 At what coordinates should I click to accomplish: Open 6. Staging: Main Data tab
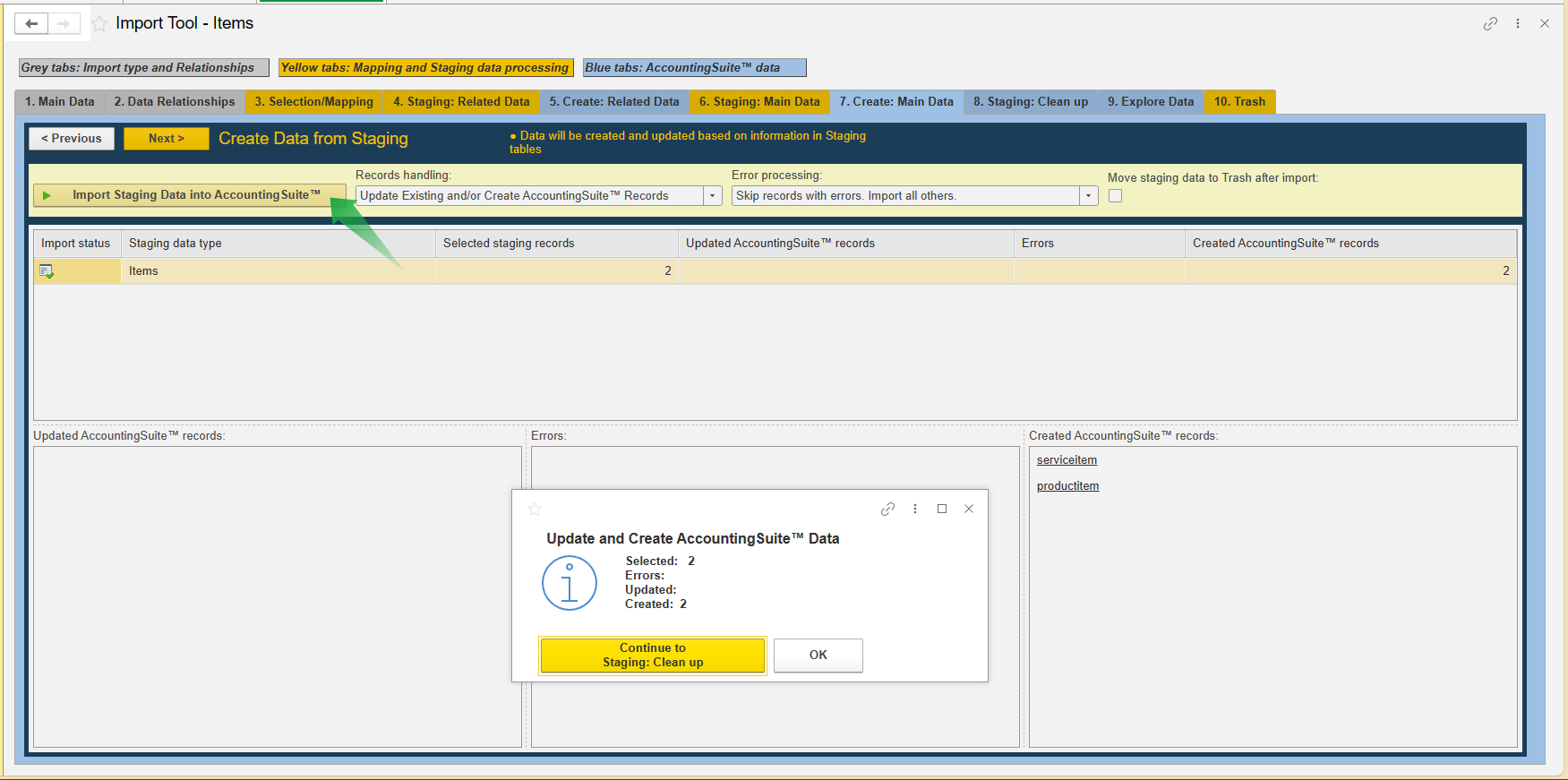[x=759, y=102]
